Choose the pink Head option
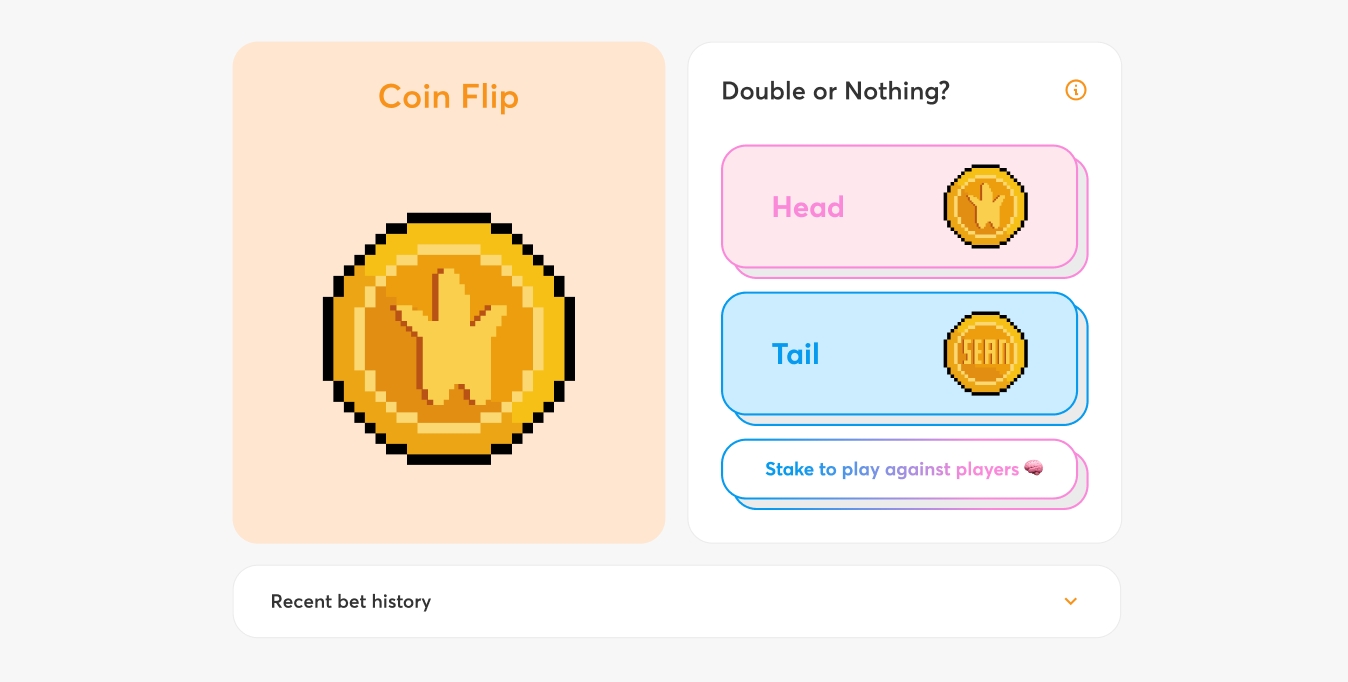 [x=899, y=207]
